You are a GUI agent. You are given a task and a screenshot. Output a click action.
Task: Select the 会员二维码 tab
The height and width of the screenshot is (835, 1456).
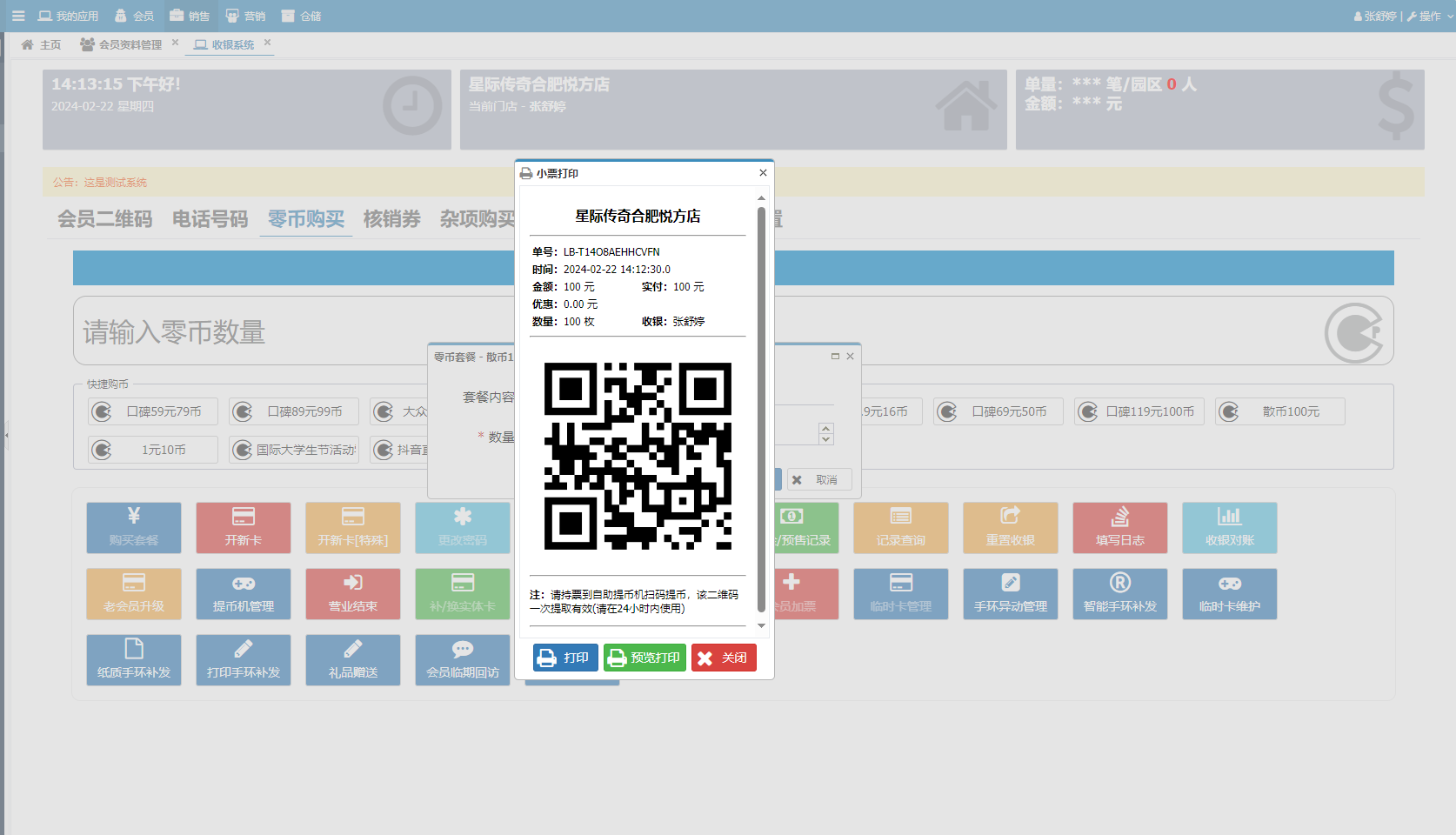[105, 219]
